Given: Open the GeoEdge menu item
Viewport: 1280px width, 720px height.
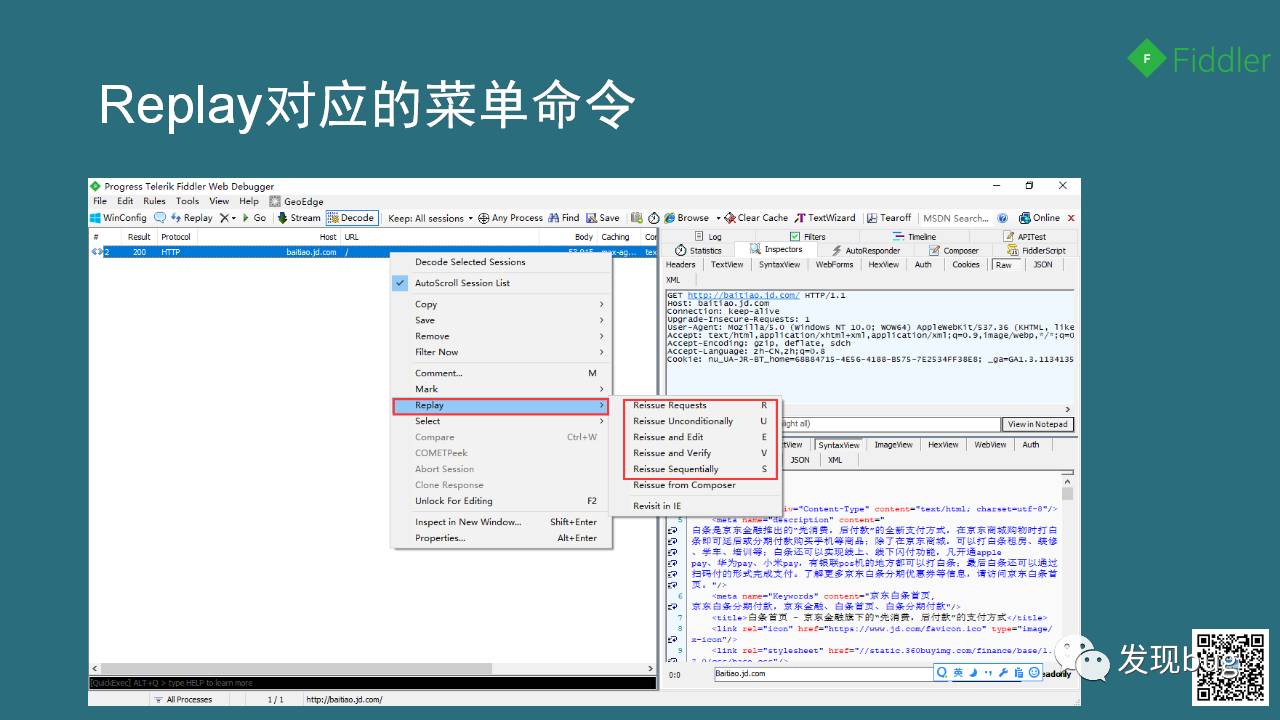Looking at the screenshot, I should [296, 201].
